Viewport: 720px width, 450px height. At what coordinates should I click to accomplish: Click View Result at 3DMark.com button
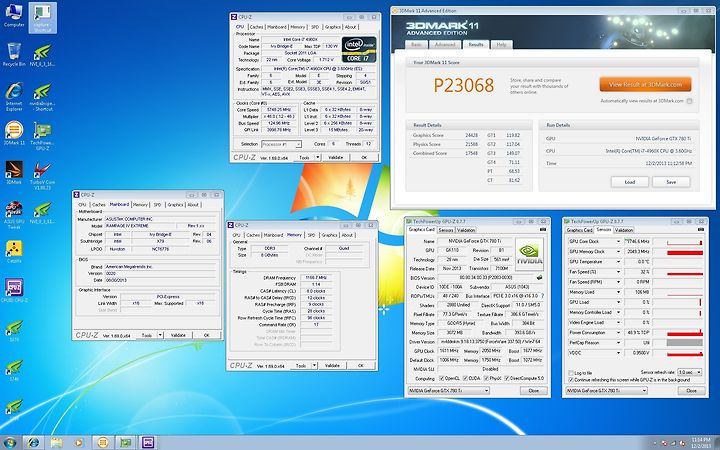pos(645,84)
